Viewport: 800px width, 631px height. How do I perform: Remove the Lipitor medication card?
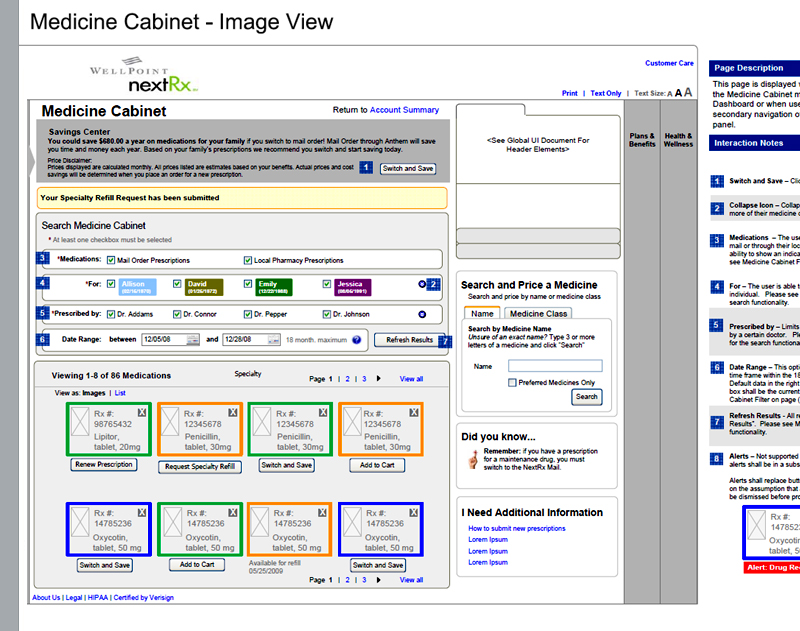pos(142,412)
